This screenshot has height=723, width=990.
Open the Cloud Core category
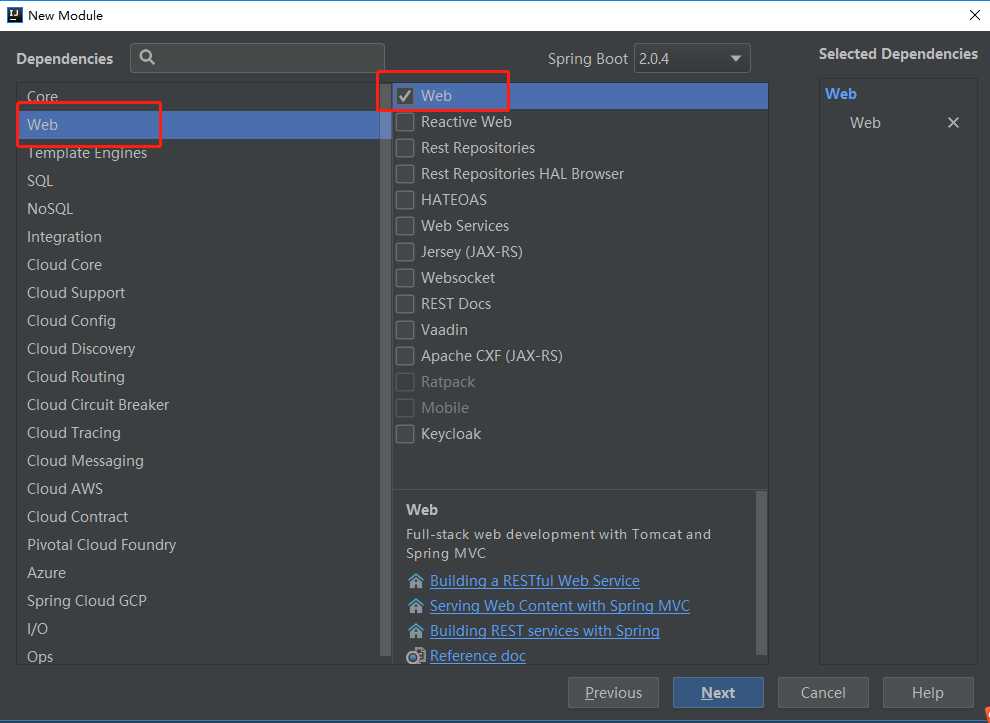pos(198,265)
